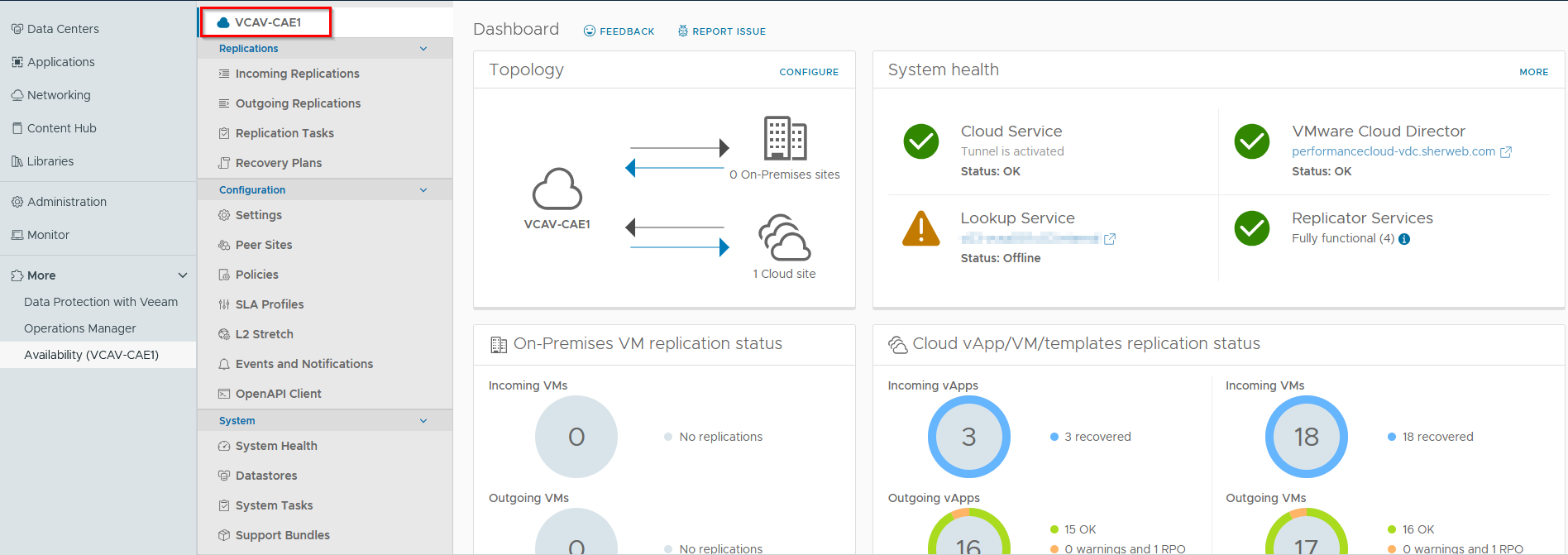Click the Incoming vApps donut showing 3
Image resolution: width=1568 pixels, height=555 pixels.
point(969,437)
